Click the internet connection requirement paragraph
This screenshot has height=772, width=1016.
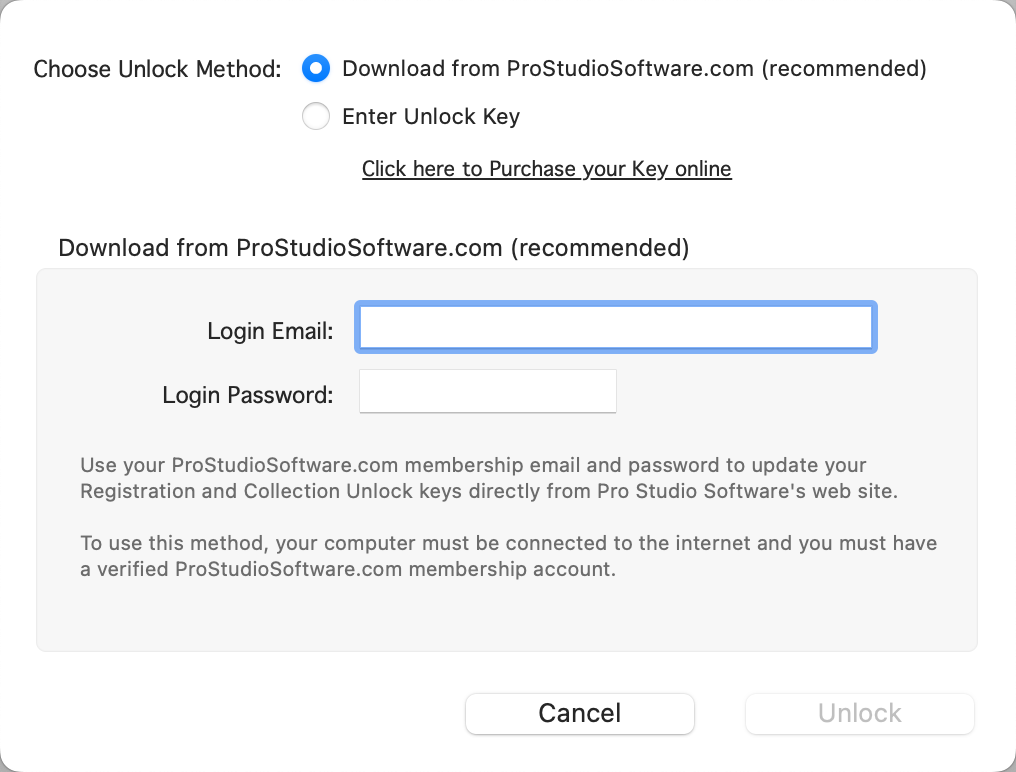pyautogui.click(x=508, y=545)
